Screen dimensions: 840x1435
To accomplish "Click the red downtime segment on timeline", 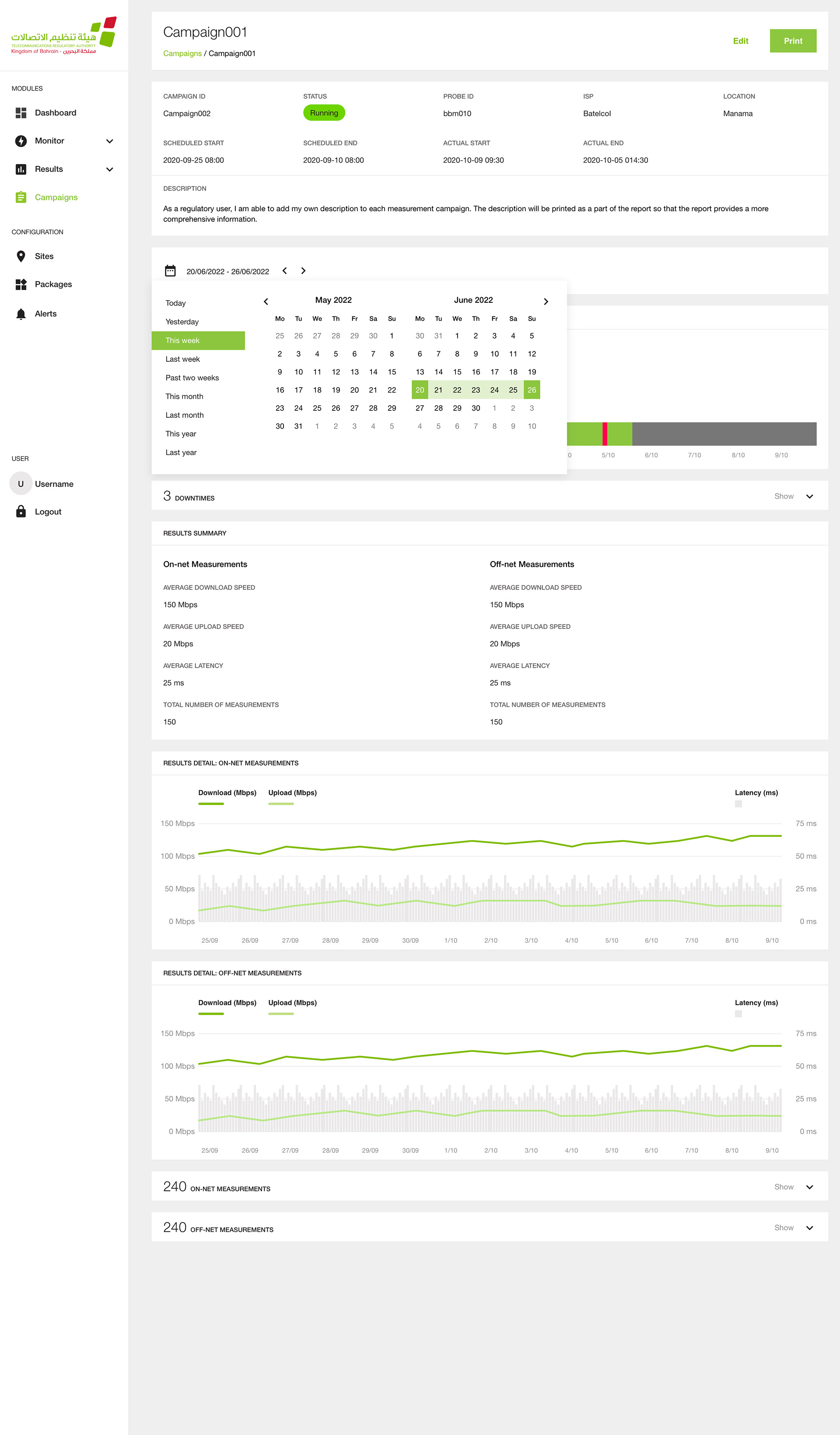I will point(604,434).
